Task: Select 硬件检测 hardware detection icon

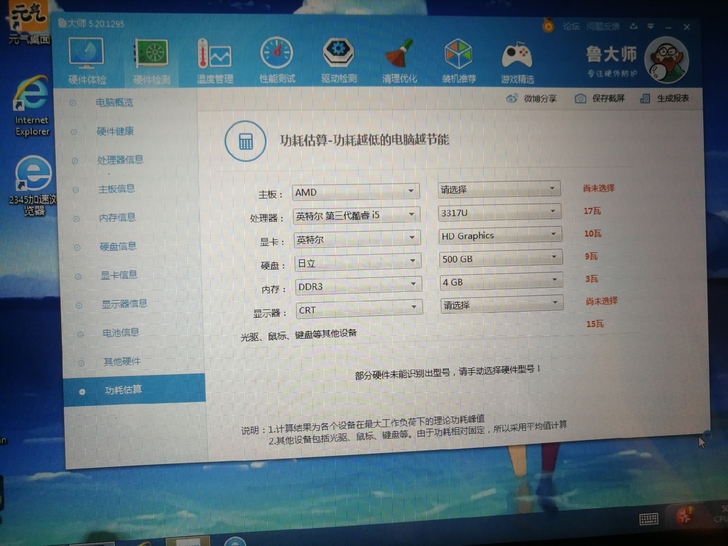Action: (151, 61)
